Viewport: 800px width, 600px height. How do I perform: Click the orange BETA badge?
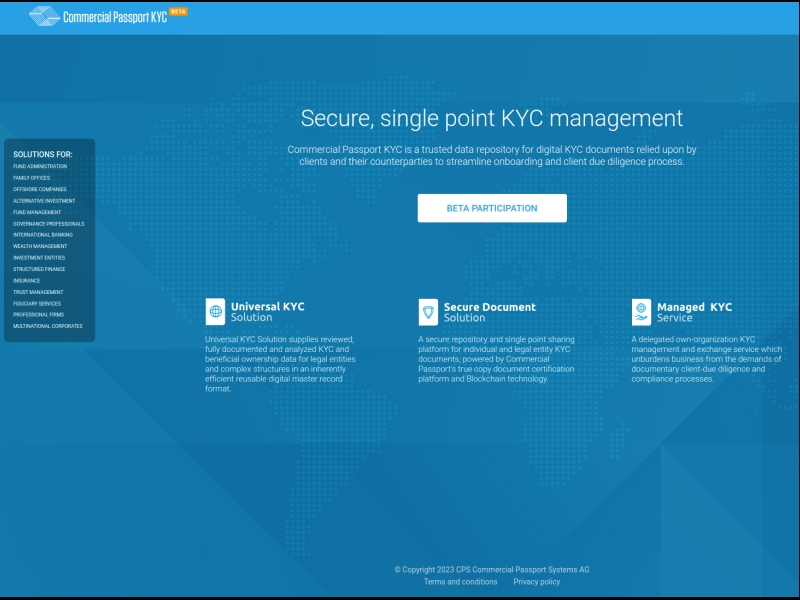[x=178, y=12]
